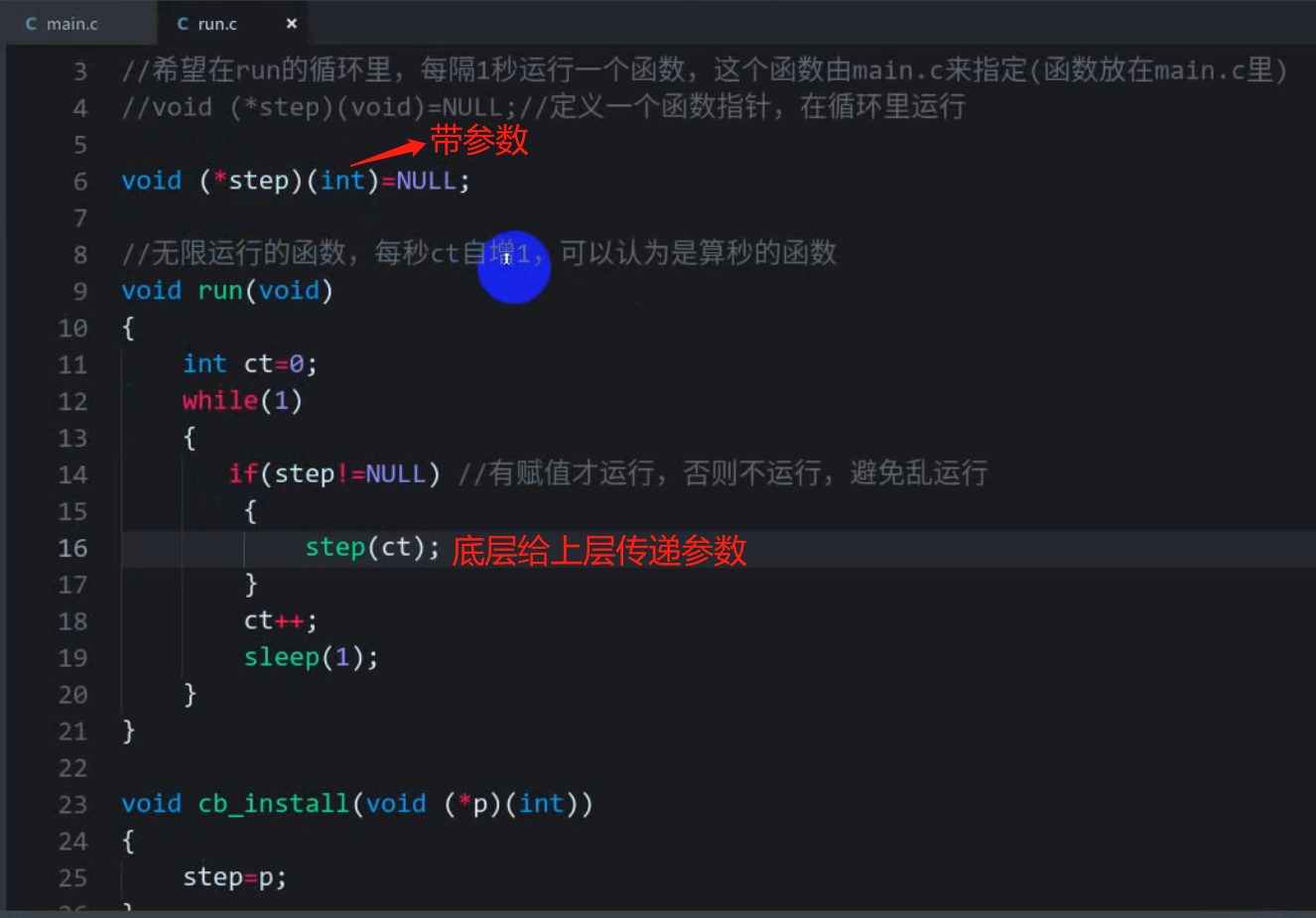
Task: Close the run.c tab
Action: pyautogui.click(x=292, y=24)
